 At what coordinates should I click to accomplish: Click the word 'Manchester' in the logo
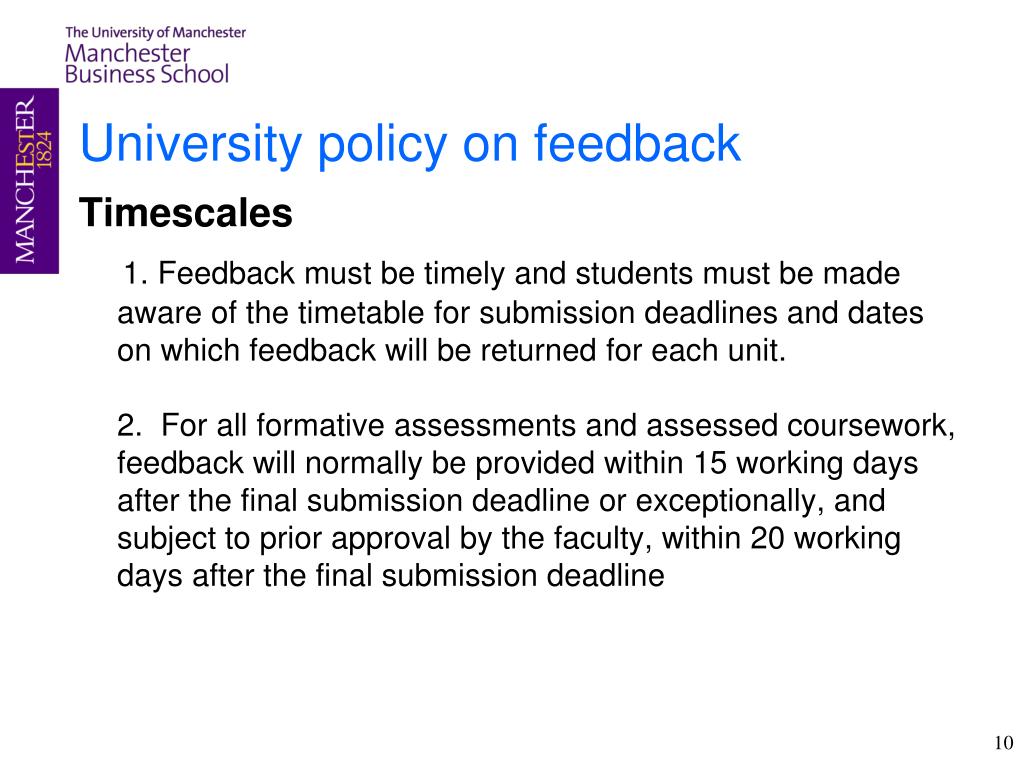pos(127,53)
